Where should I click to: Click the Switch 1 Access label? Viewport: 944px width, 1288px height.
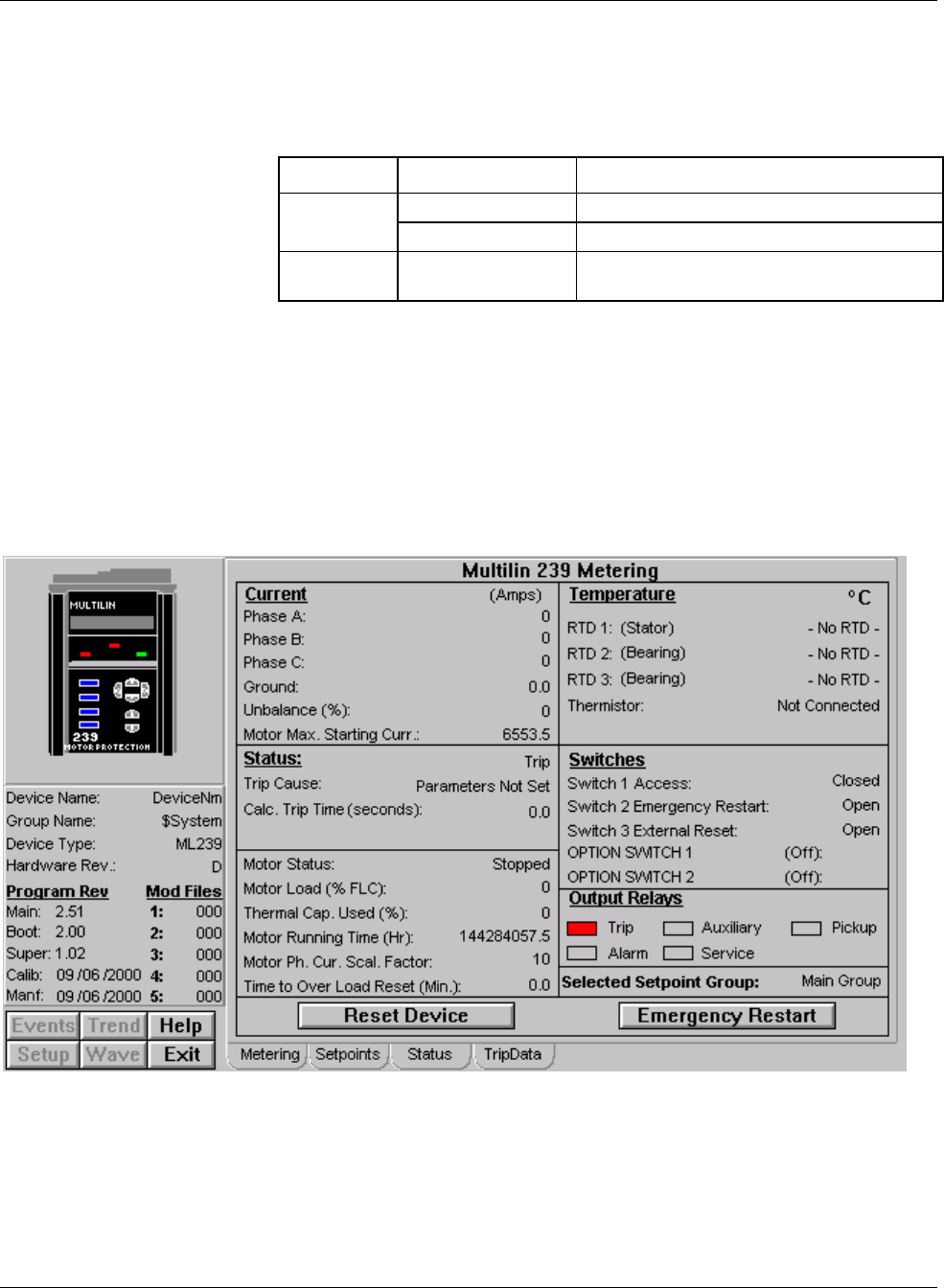point(629,784)
